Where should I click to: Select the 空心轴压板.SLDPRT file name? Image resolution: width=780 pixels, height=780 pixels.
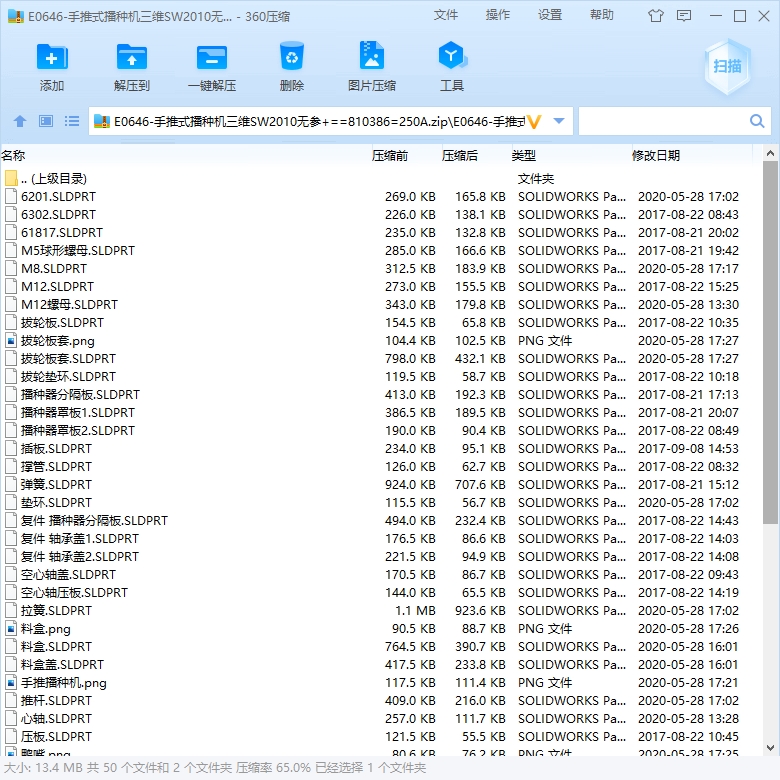[x=74, y=592]
